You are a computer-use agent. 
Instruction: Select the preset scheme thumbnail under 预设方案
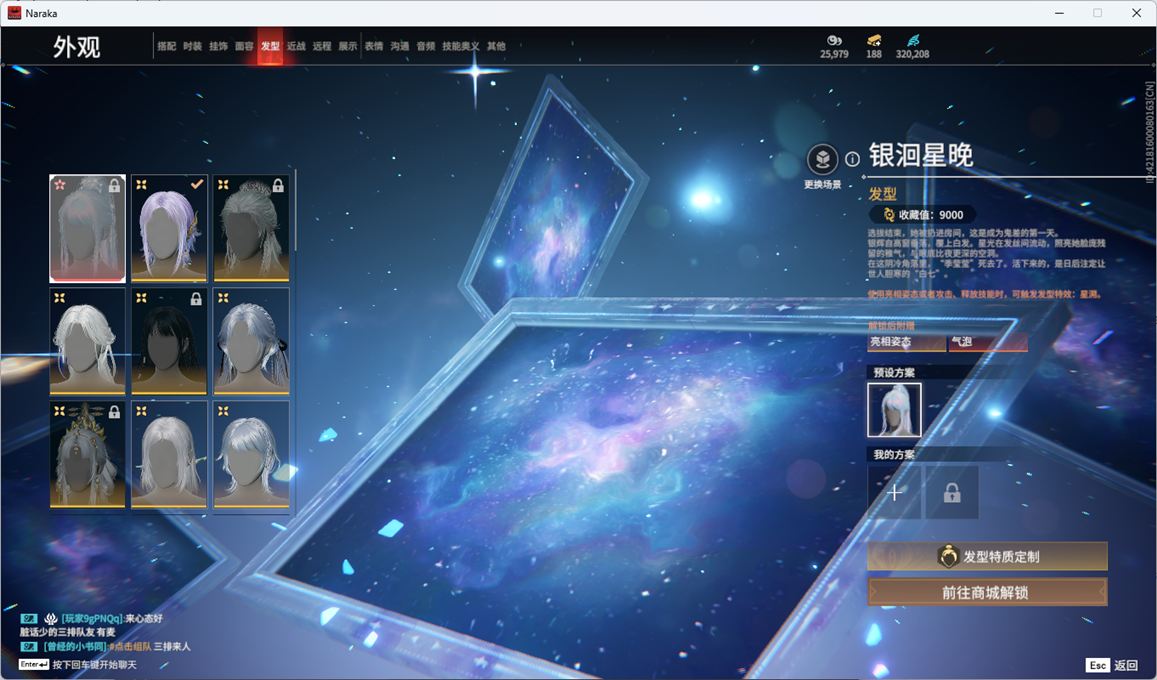click(x=894, y=410)
